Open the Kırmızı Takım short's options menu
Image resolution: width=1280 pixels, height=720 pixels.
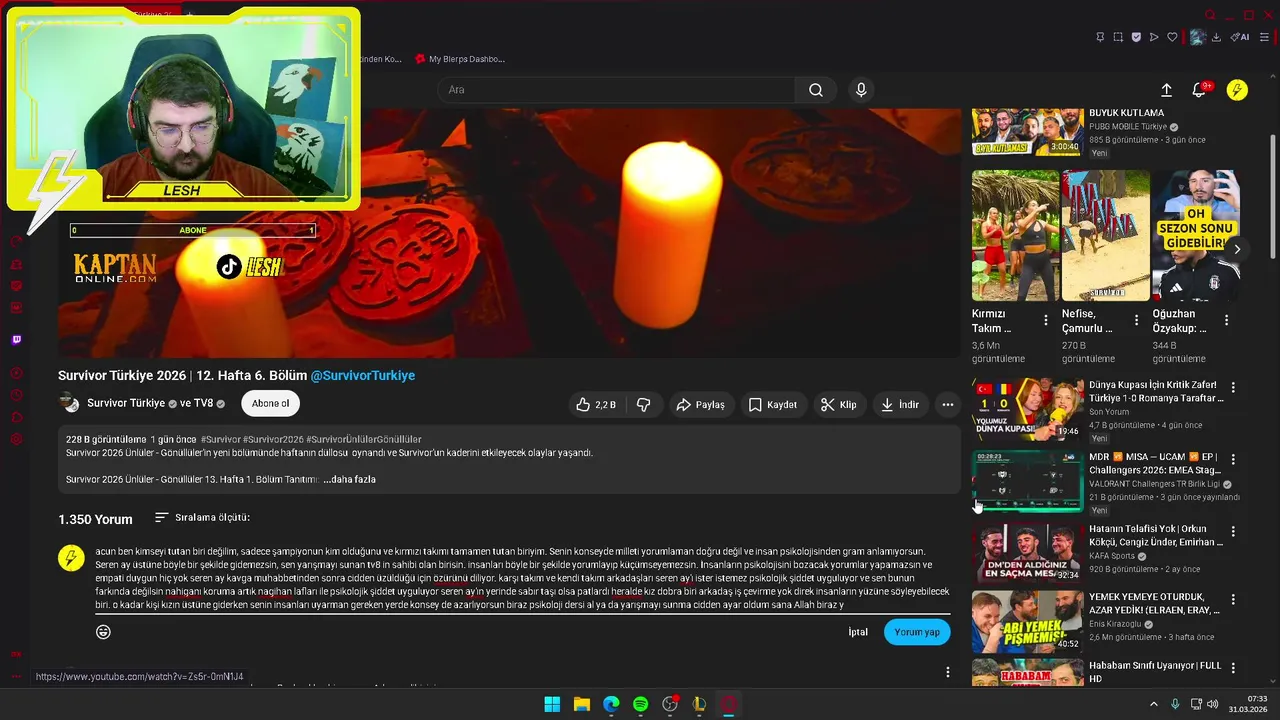[1046, 321]
